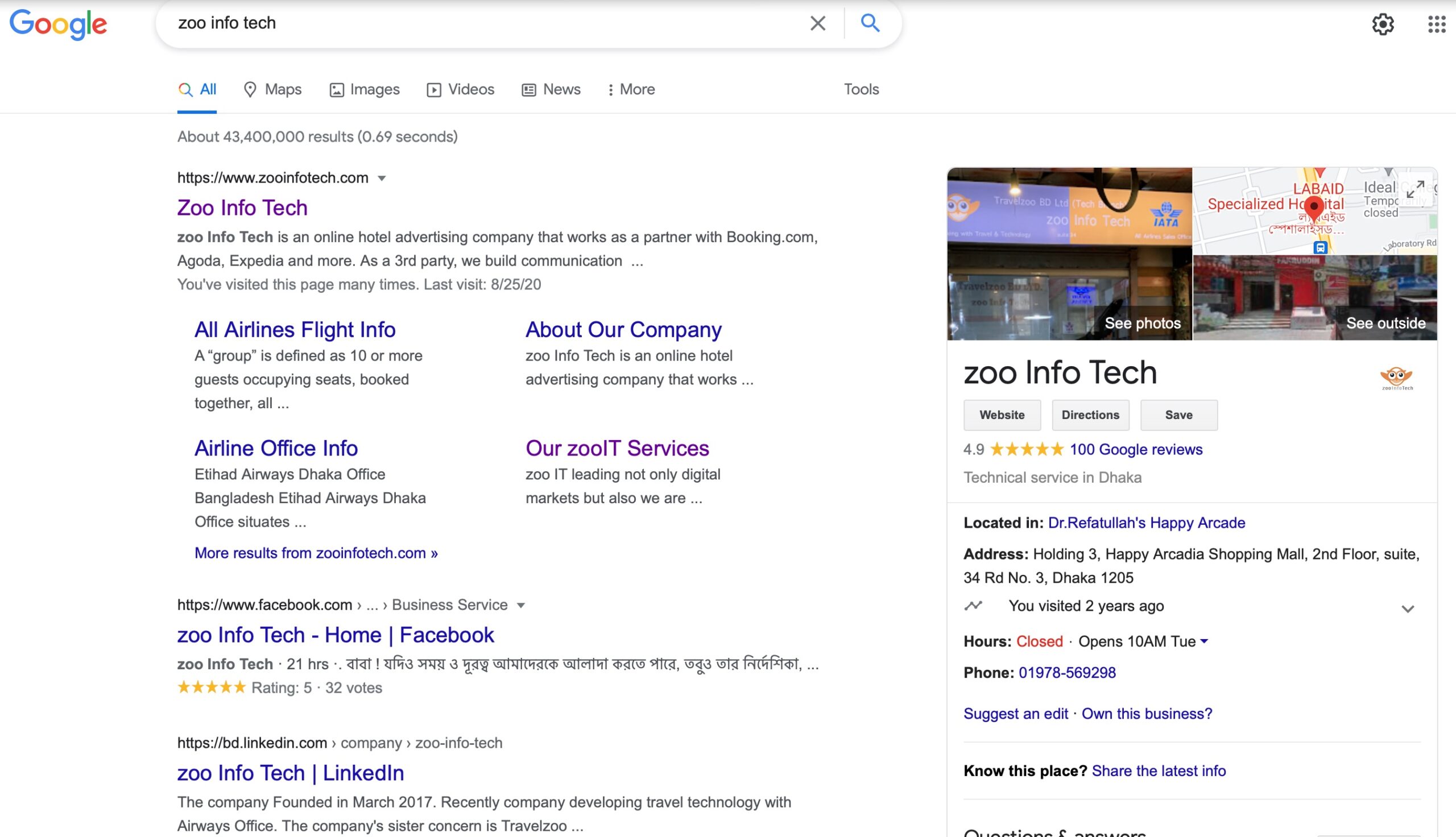Screen dimensions: 1456x837
Task: Click the https://www.zooinfotech.com URL text
Action: coord(272,177)
